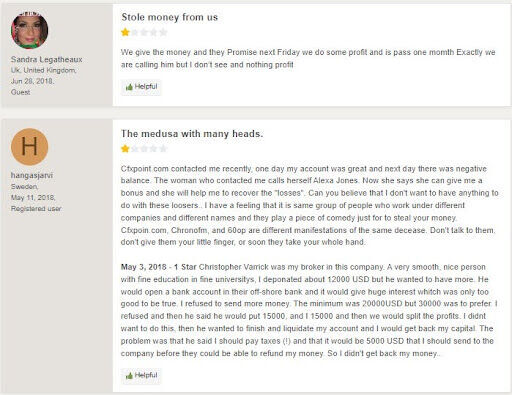Viewport: 512px width, 395px height.
Task: Mark the medusa review as Helpful
Action: pyautogui.click(x=141, y=376)
